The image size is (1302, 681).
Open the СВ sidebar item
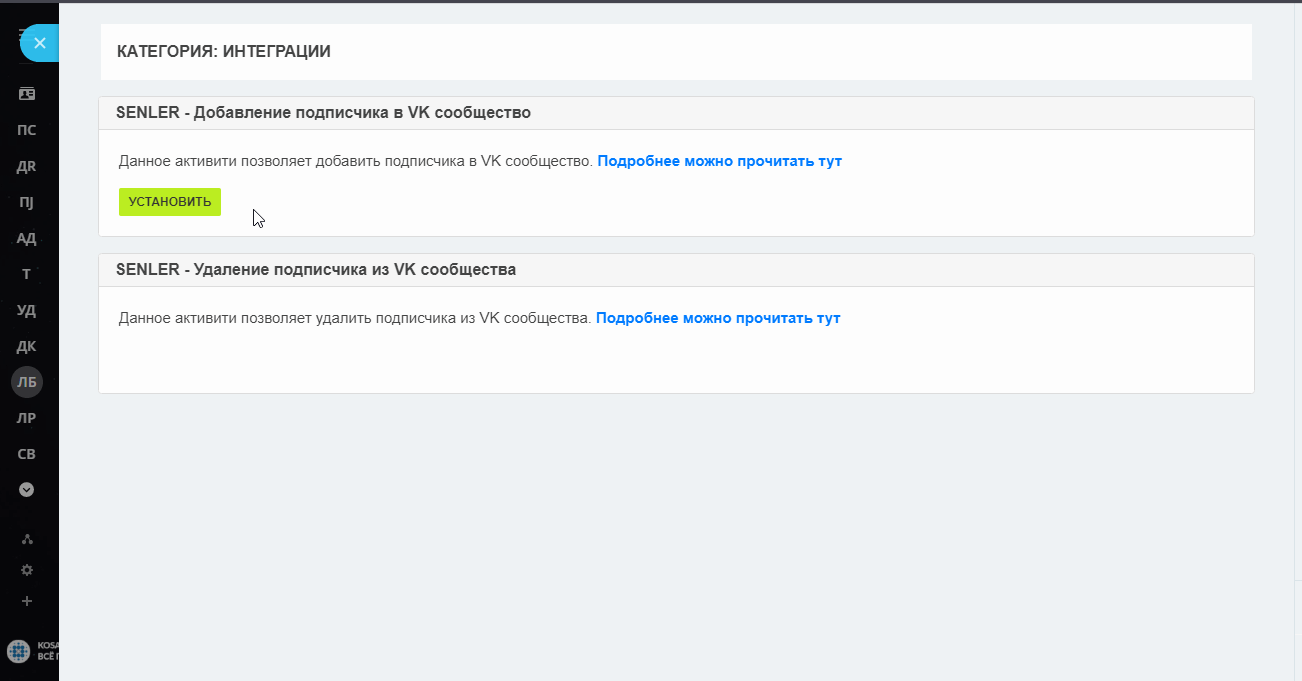click(x=27, y=454)
